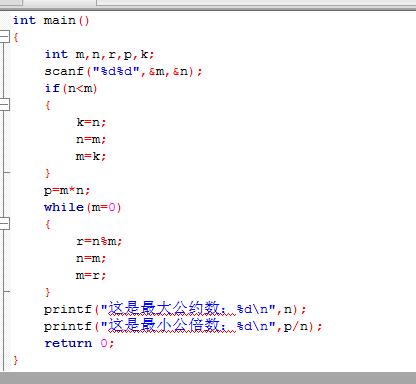416x384 pixels.
Task: Click the 'p=m*n;' statement
Action: point(67,191)
